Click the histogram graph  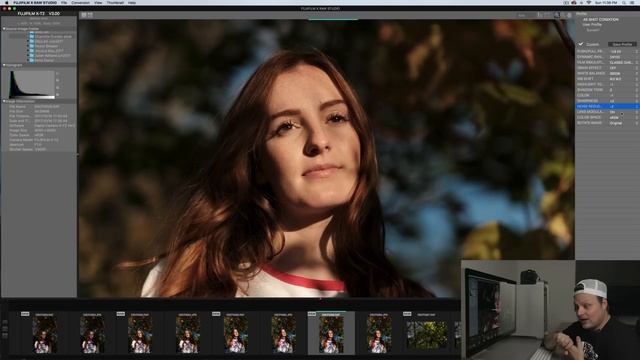[32, 84]
